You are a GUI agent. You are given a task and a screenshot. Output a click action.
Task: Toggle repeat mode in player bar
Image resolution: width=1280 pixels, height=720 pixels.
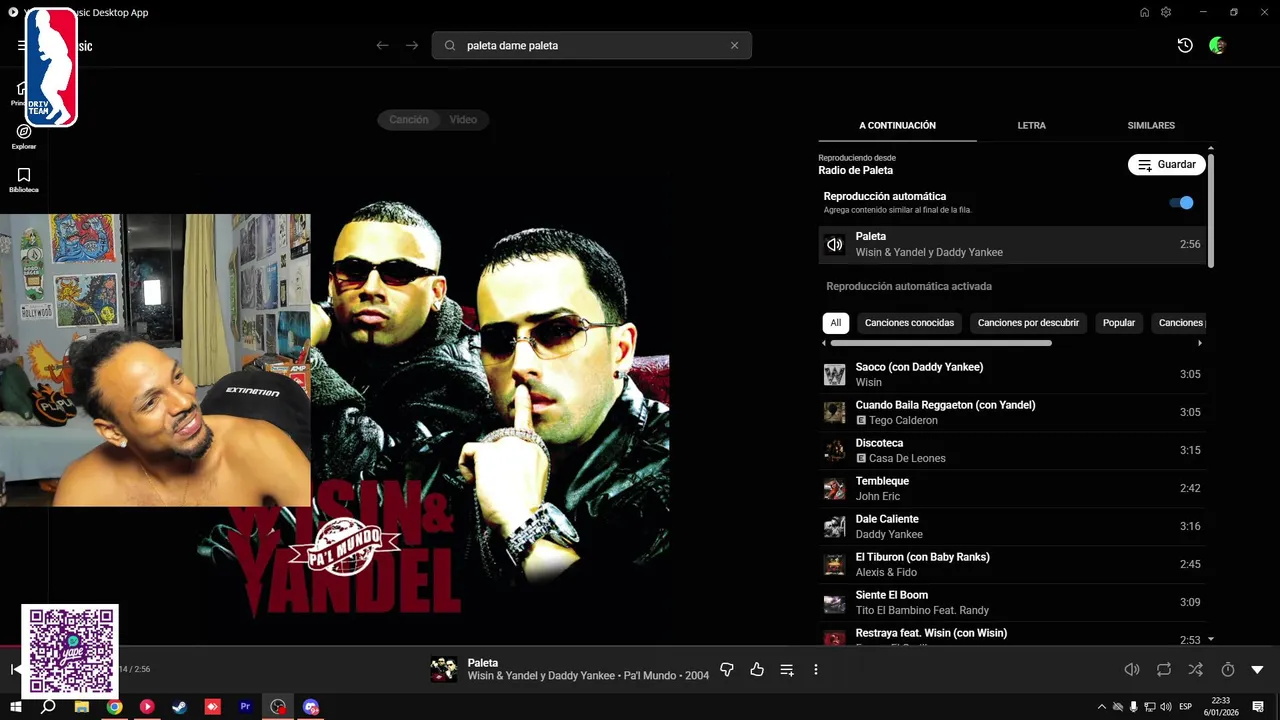tap(1164, 669)
